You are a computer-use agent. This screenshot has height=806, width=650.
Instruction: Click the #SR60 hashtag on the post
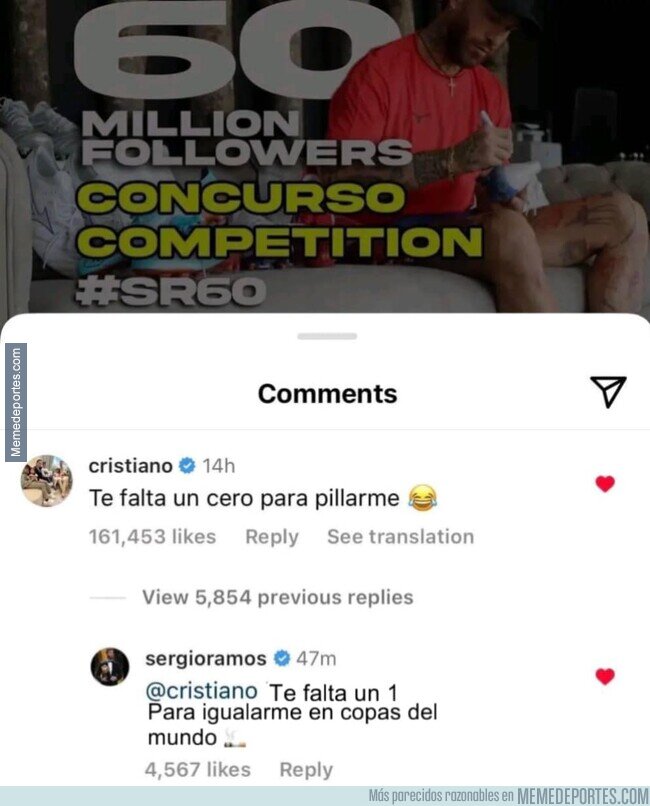(170, 291)
